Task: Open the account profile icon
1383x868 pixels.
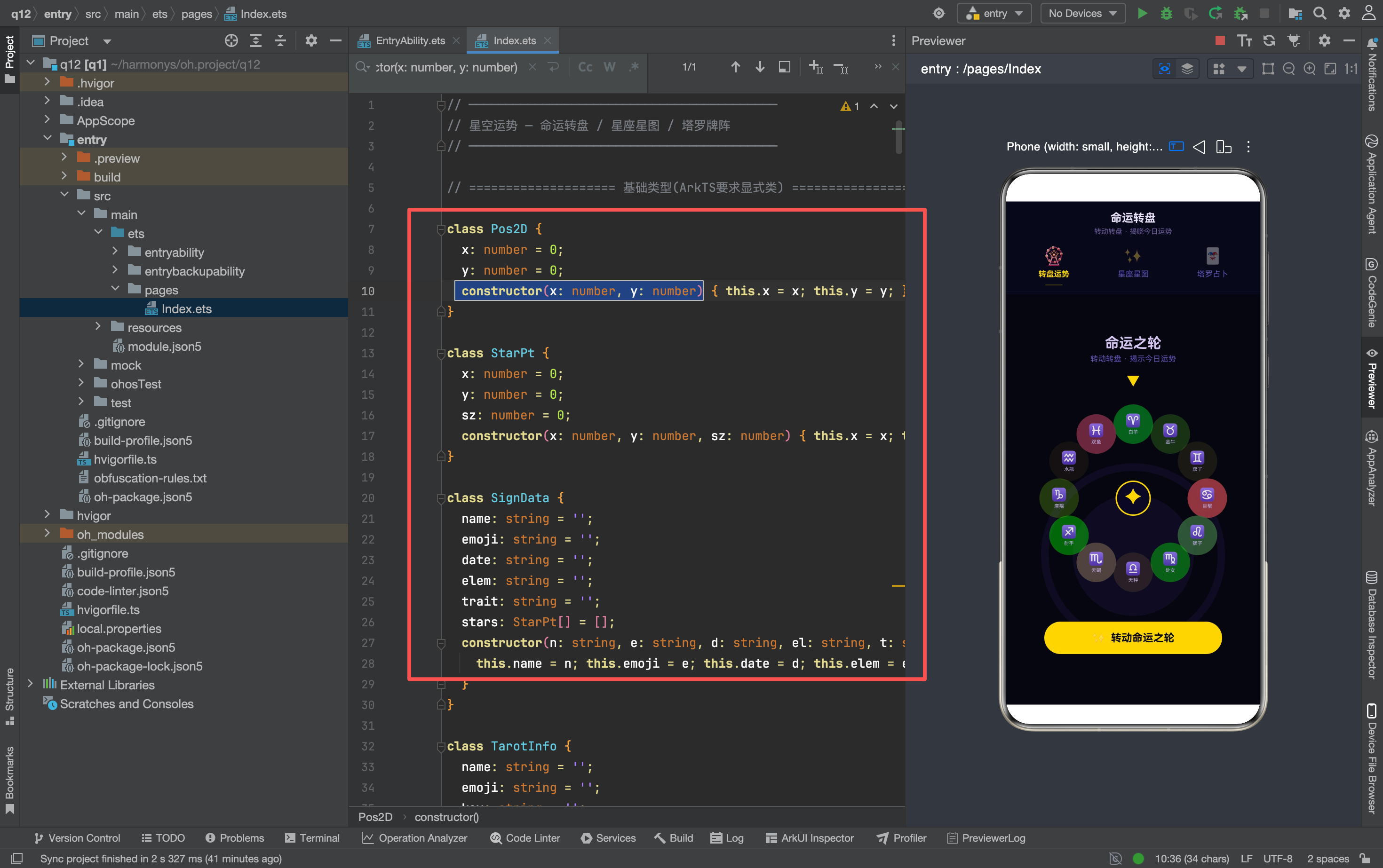Action: 1369,13
